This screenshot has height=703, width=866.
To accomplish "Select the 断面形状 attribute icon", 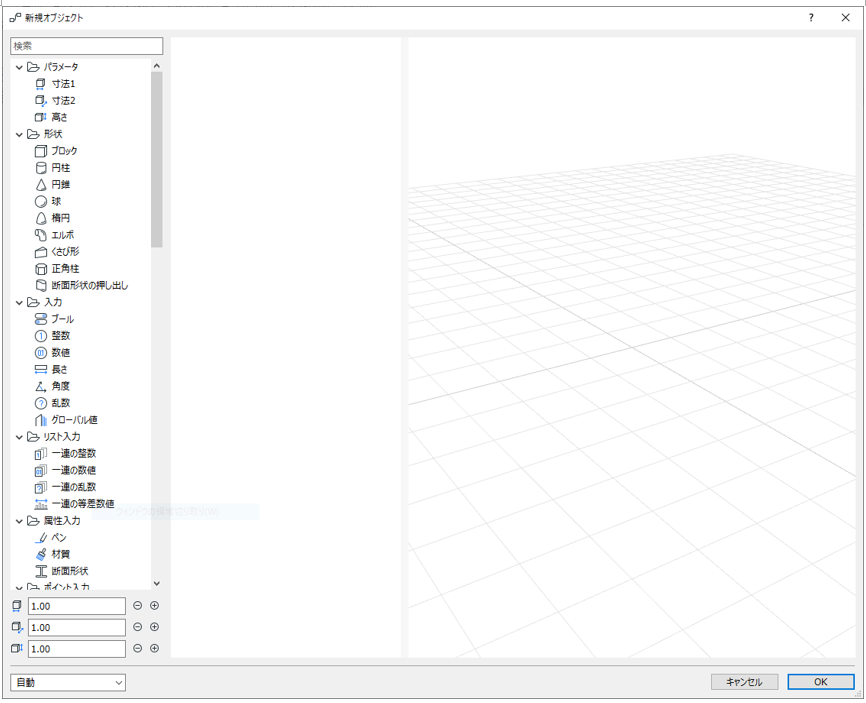I will pos(40,571).
